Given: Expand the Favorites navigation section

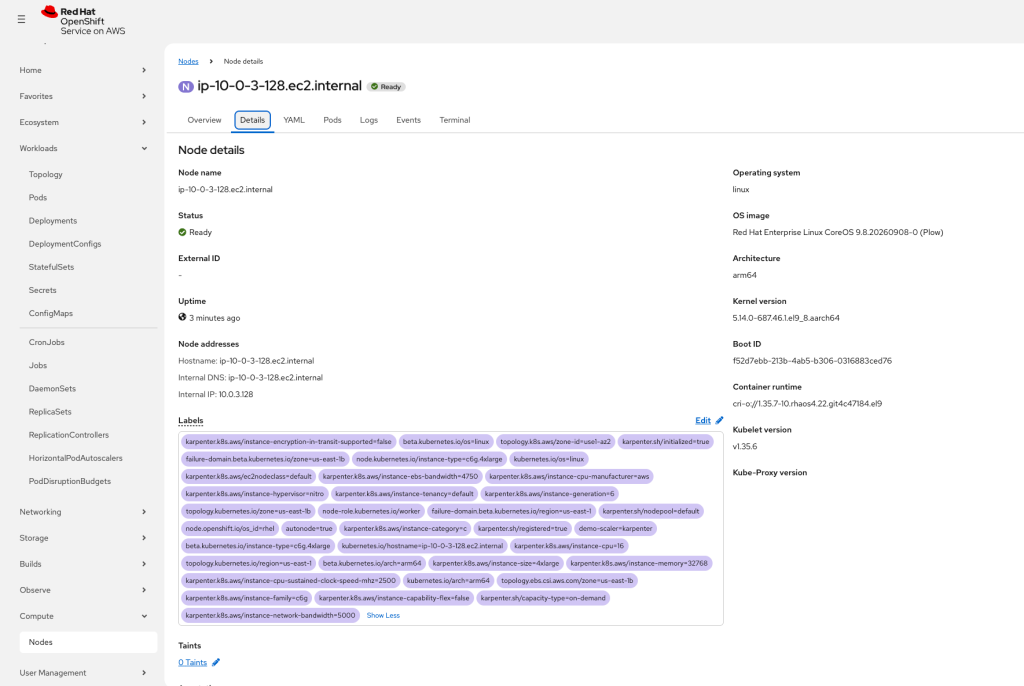Looking at the screenshot, I should 83,96.
